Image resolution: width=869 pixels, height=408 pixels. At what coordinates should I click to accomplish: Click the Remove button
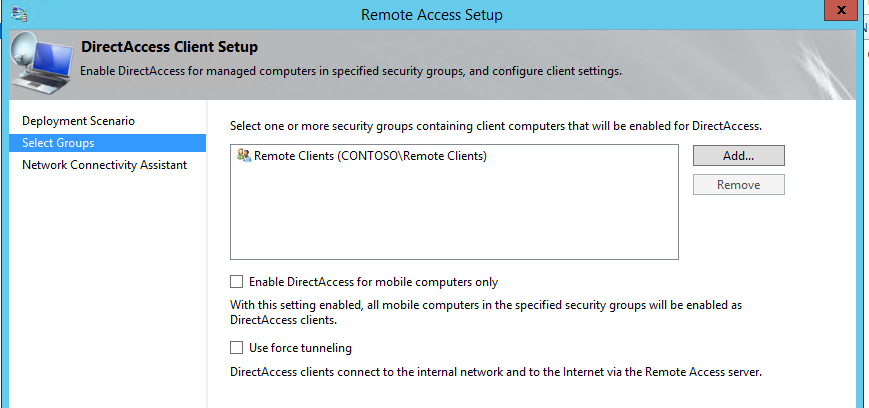(x=739, y=185)
